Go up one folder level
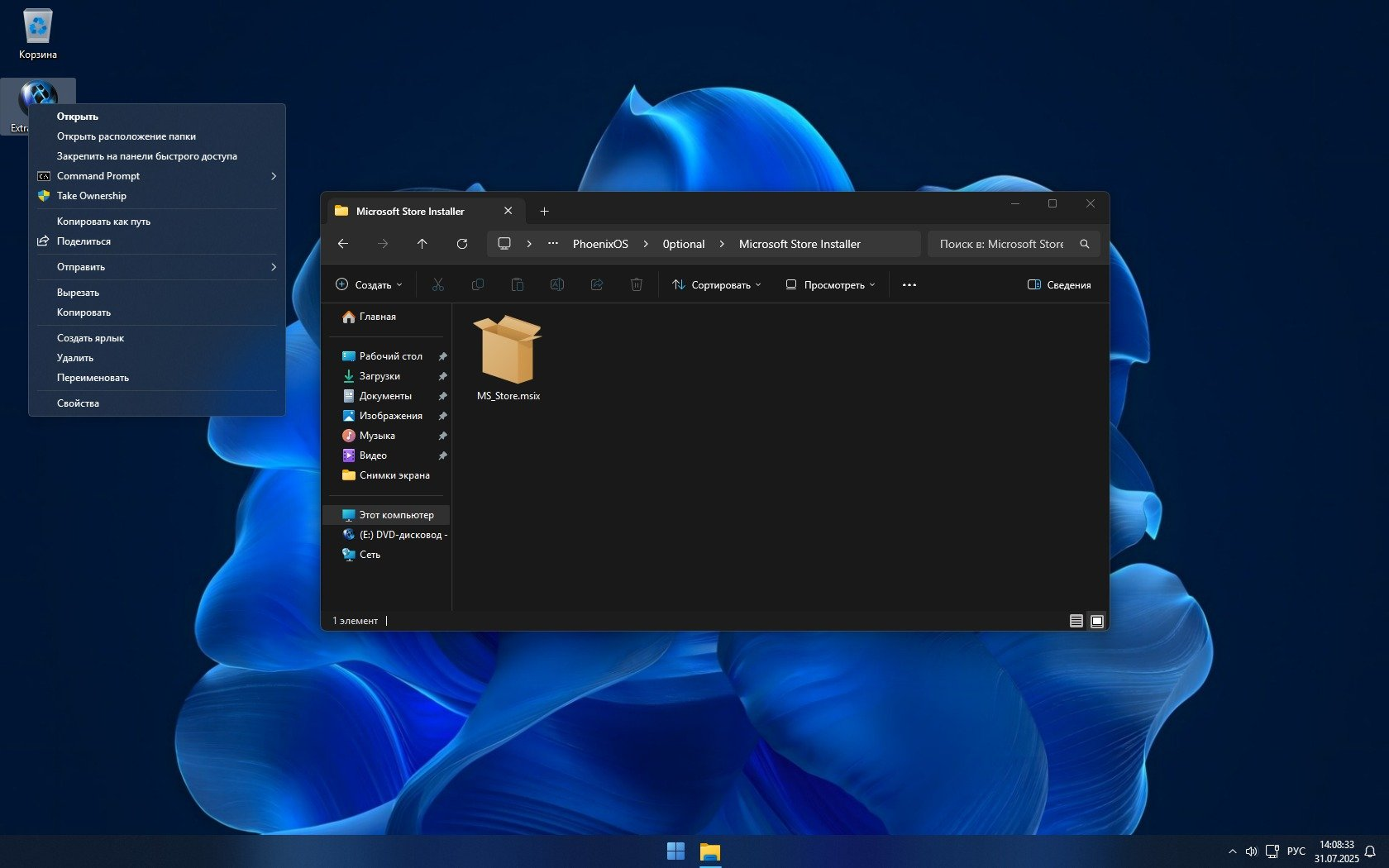Viewport: 1389px width, 868px height. (422, 244)
